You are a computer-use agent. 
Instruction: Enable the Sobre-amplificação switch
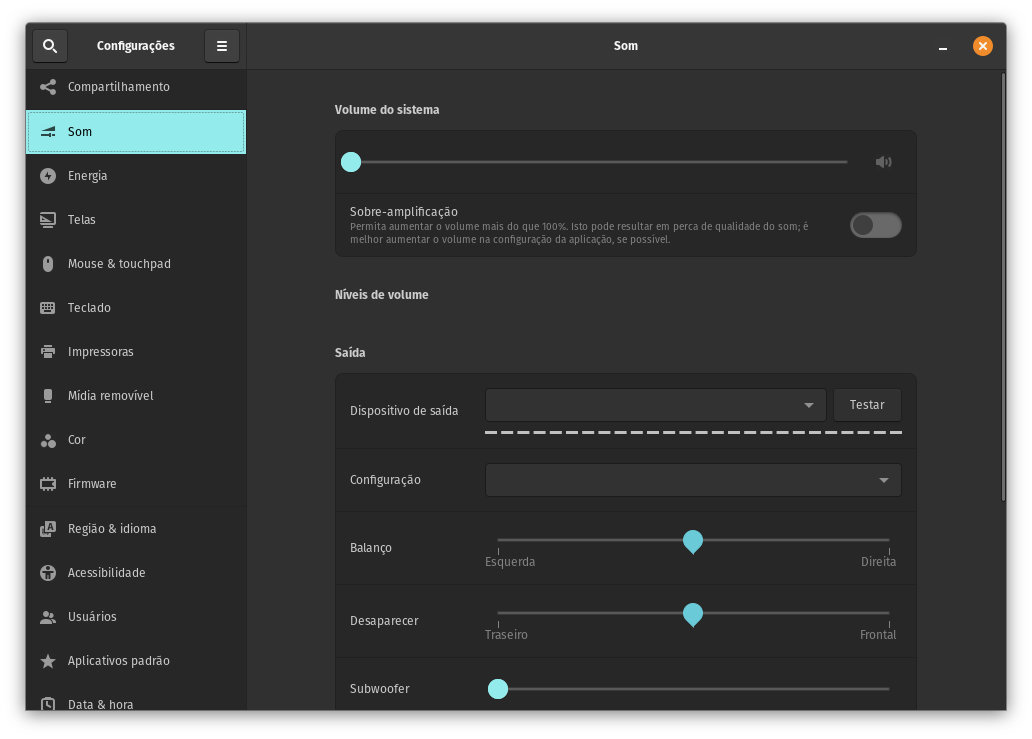pyautogui.click(x=875, y=225)
